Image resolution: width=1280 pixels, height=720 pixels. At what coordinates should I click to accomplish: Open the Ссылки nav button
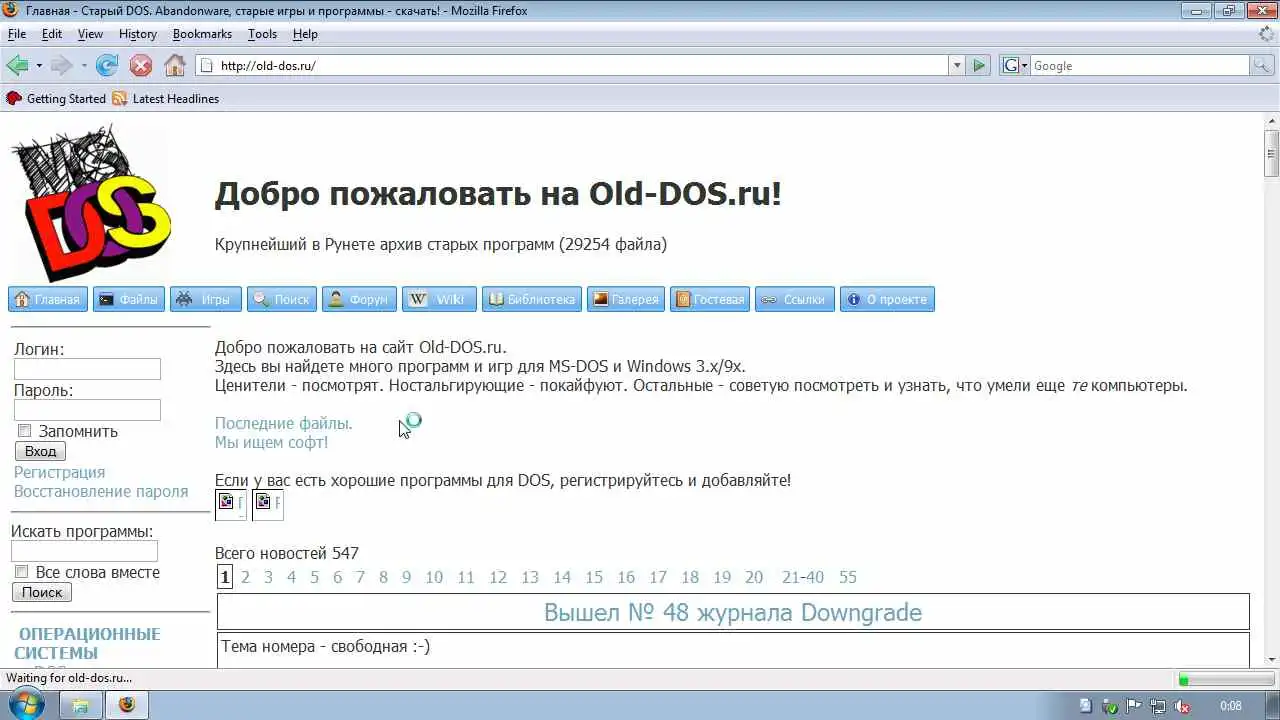[795, 299]
